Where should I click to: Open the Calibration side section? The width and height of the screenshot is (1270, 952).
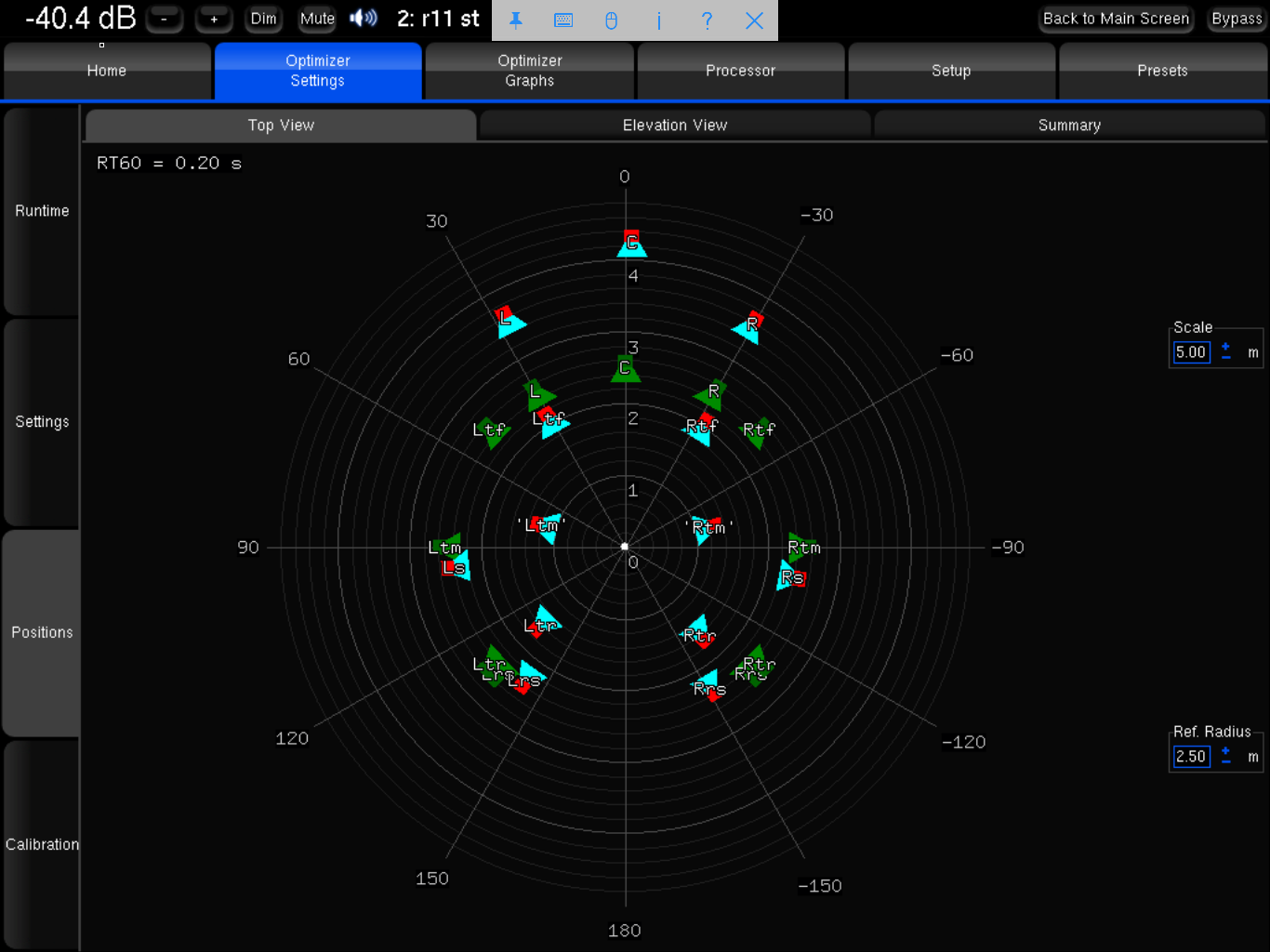click(x=42, y=844)
